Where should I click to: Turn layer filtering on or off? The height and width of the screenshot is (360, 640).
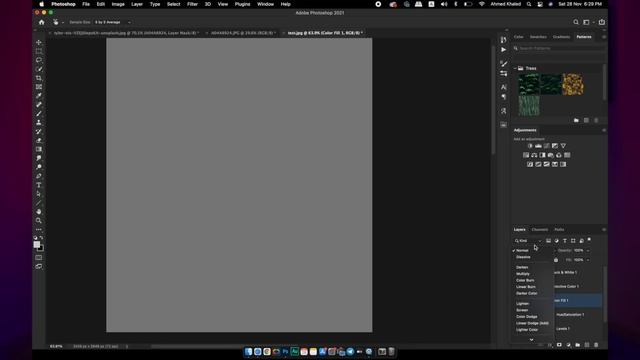click(589, 240)
